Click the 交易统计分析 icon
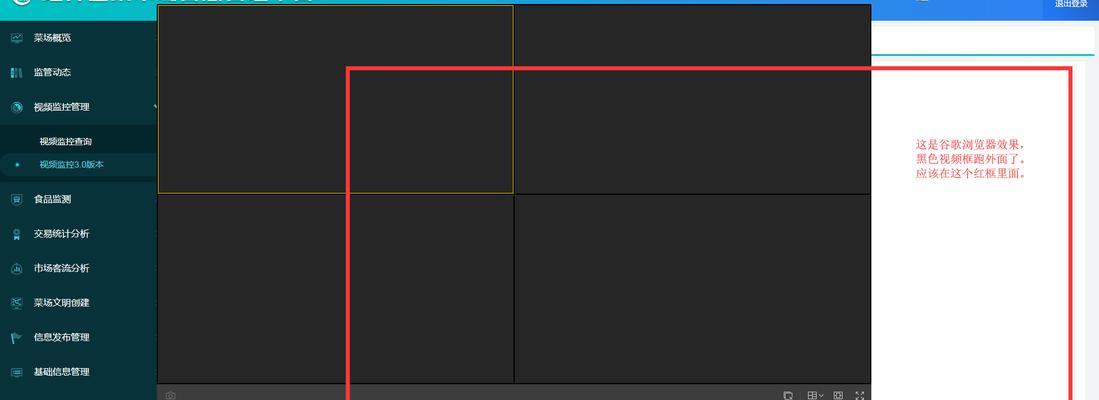The height and width of the screenshot is (400, 1099). point(17,235)
